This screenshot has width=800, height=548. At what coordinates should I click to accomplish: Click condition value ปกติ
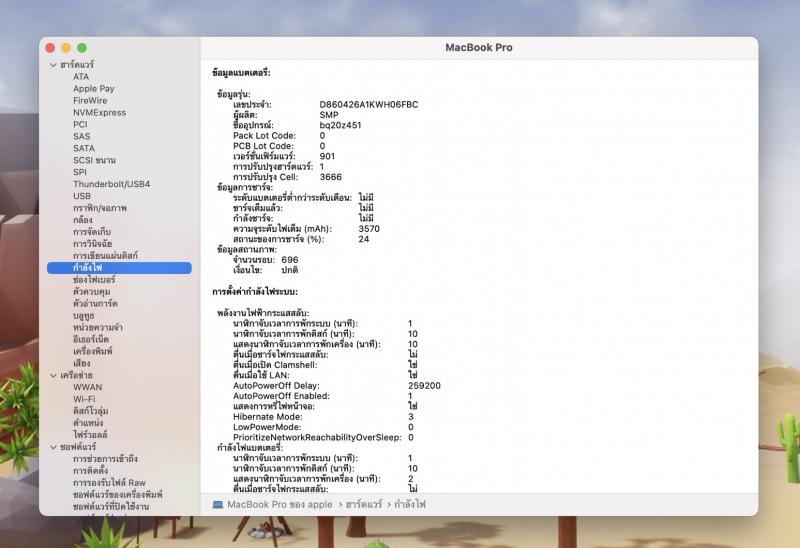[289, 270]
